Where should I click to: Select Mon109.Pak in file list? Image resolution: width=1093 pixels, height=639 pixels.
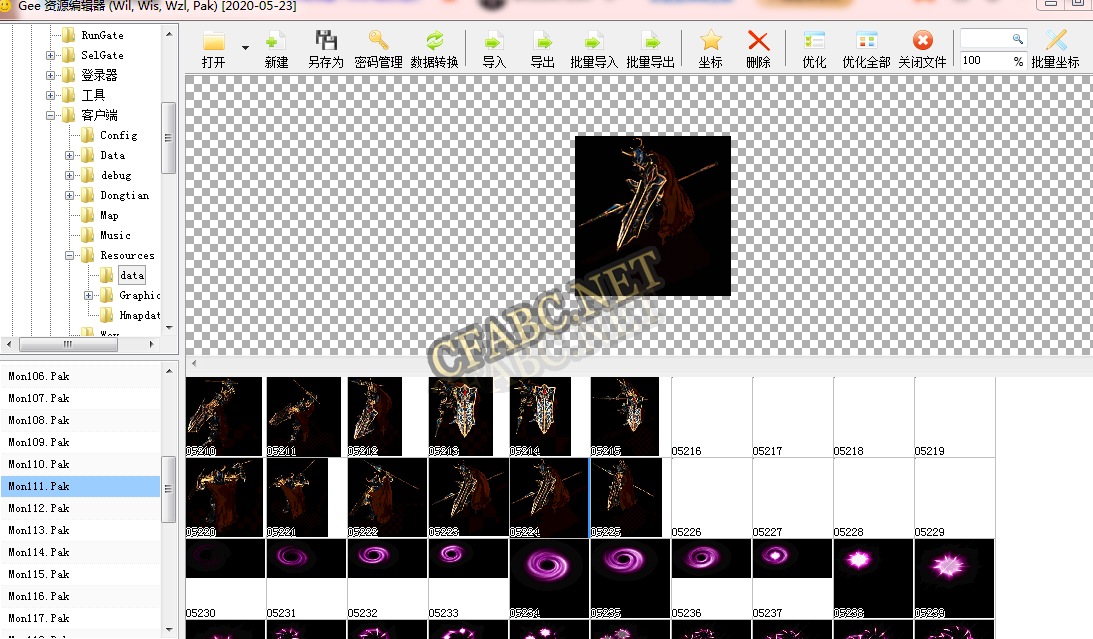[x=80, y=442]
